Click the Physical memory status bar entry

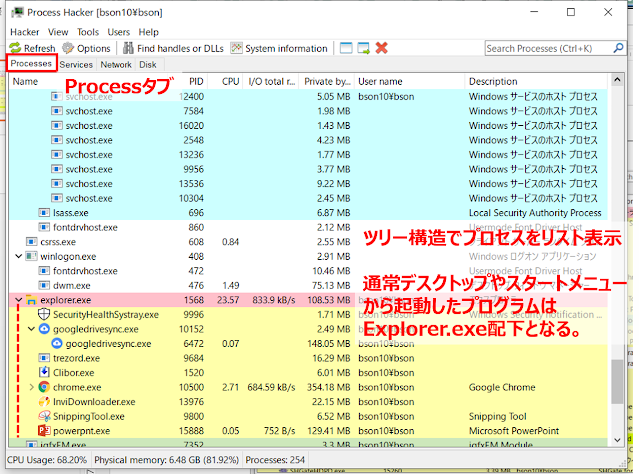pyautogui.click(x=166, y=460)
